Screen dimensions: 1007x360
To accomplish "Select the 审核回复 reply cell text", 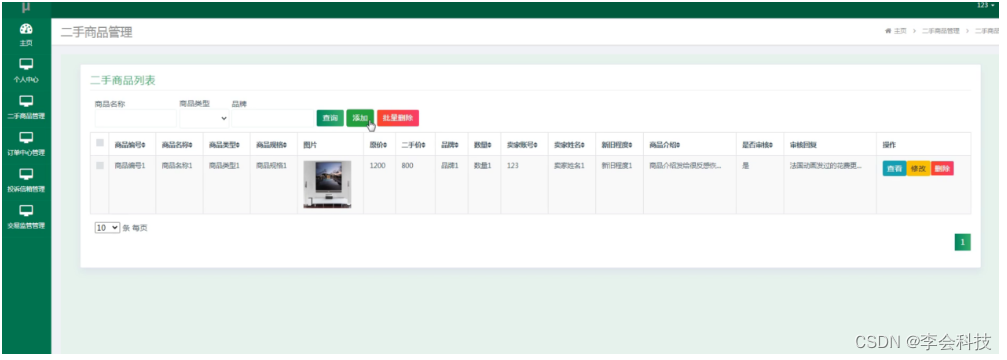I will [x=825, y=166].
